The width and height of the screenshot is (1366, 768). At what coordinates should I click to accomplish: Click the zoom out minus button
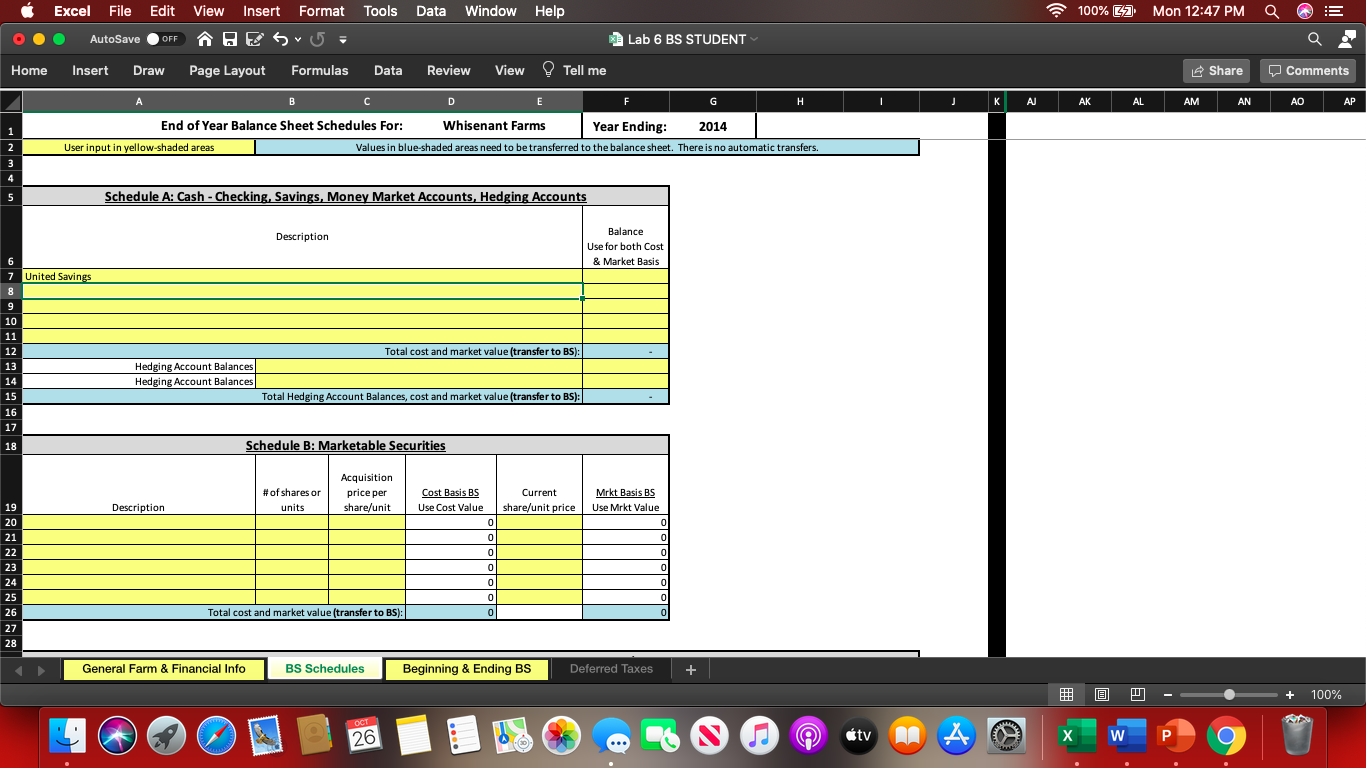[1168, 695]
